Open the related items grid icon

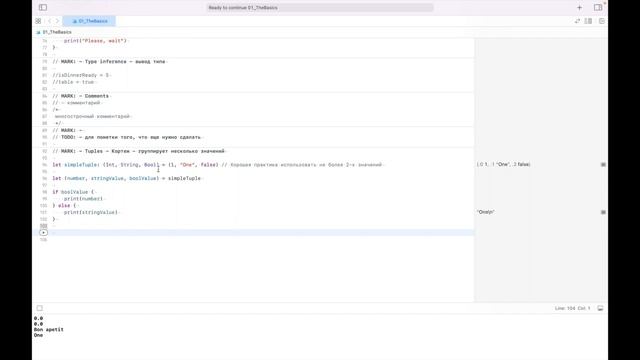click(x=38, y=21)
